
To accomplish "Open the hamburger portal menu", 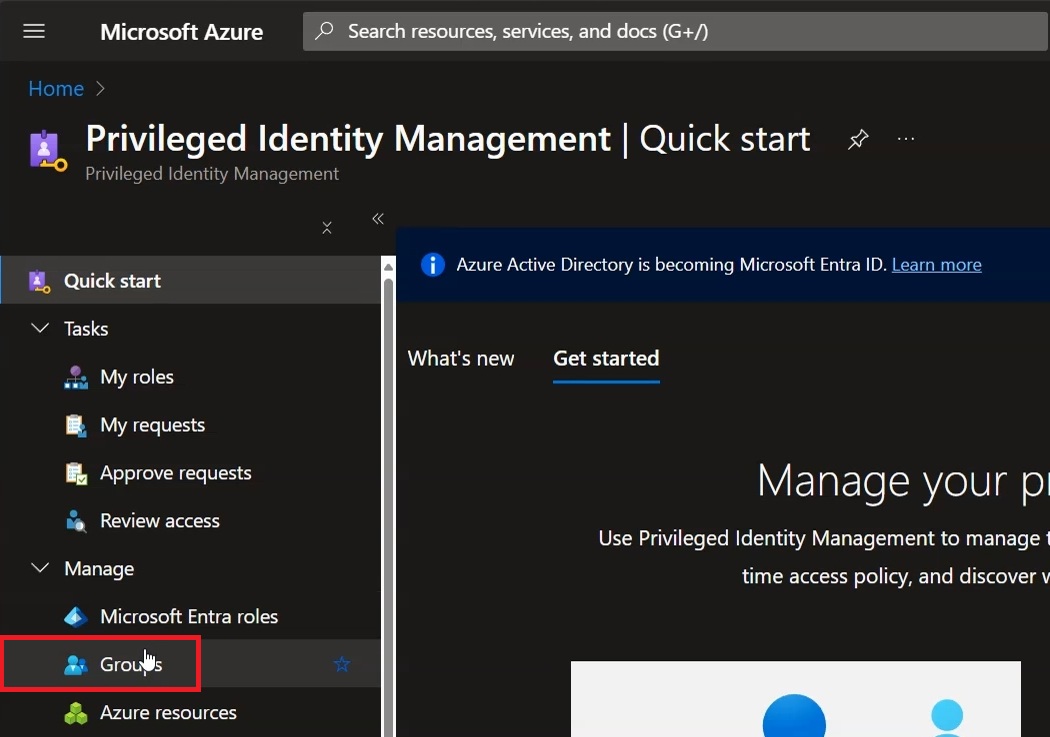I will [34, 31].
